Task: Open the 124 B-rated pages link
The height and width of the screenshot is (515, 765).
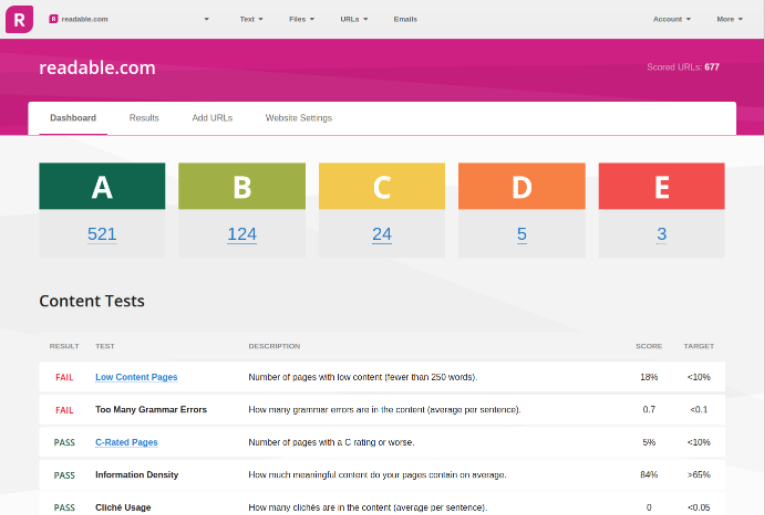Action: click(x=242, y=234)
